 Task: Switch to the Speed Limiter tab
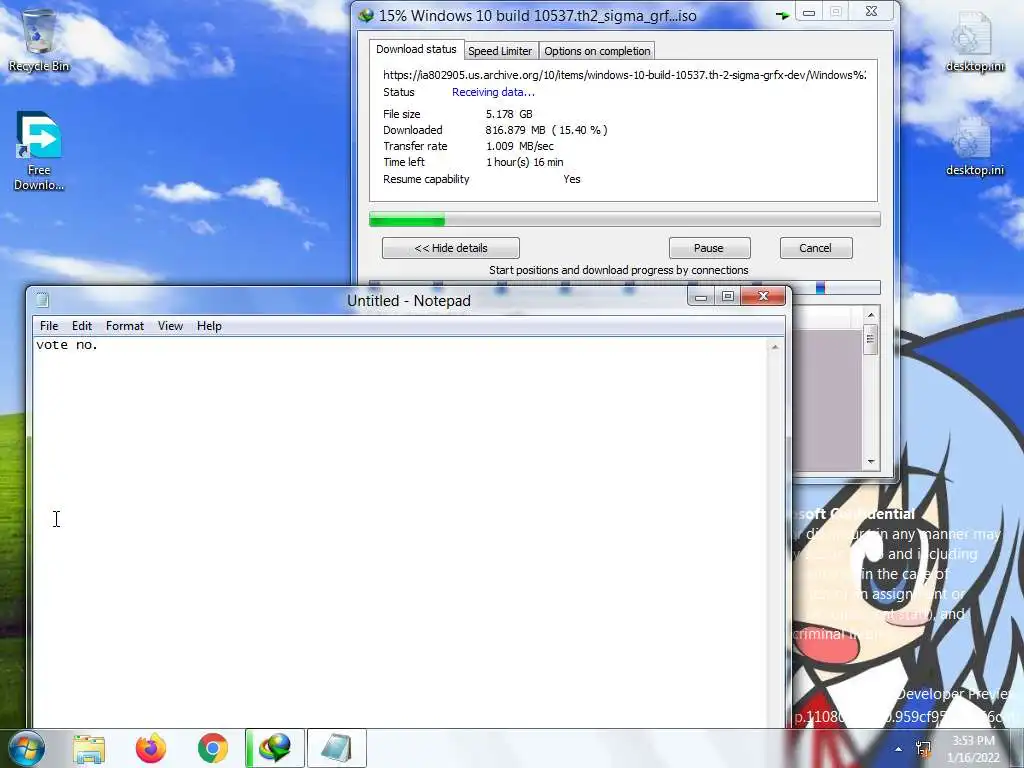click(500, 51)
